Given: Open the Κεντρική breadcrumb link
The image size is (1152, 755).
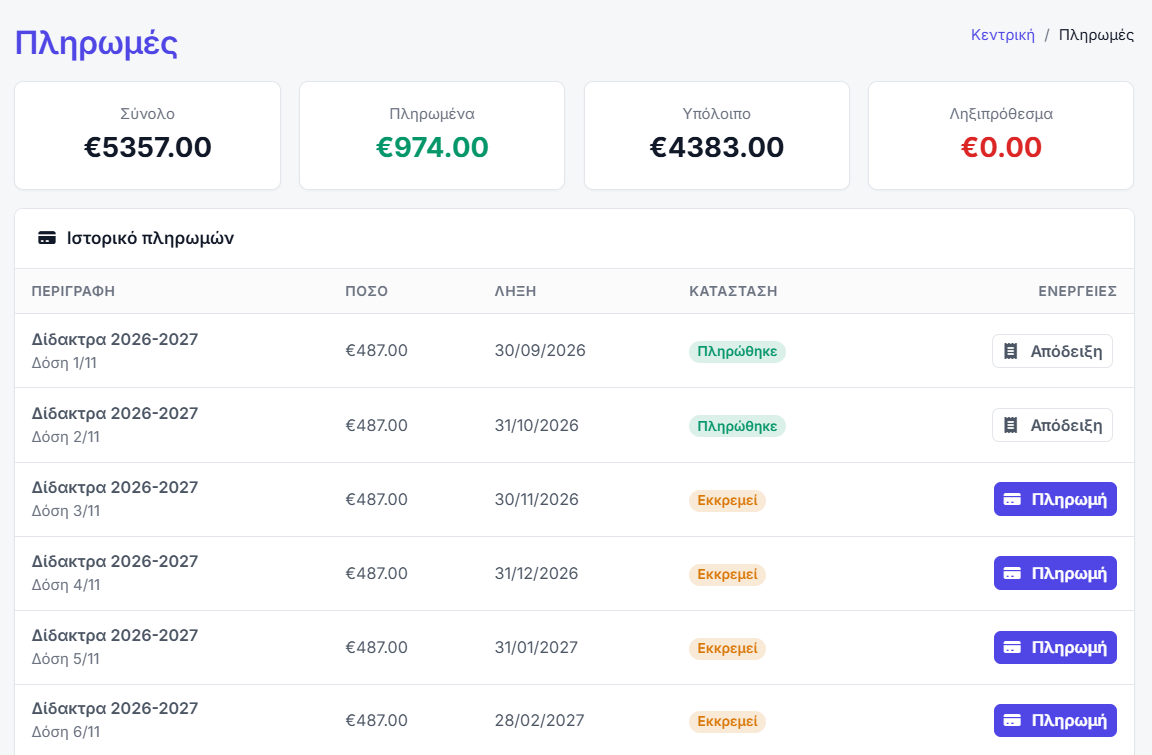Looking at the screenshot, I should (1002, 35).
